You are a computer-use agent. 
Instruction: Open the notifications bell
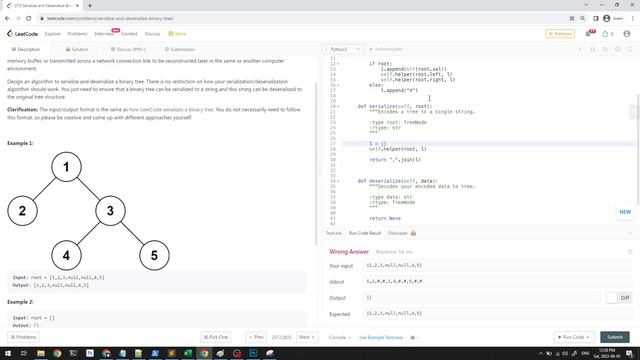coord(588,34)
